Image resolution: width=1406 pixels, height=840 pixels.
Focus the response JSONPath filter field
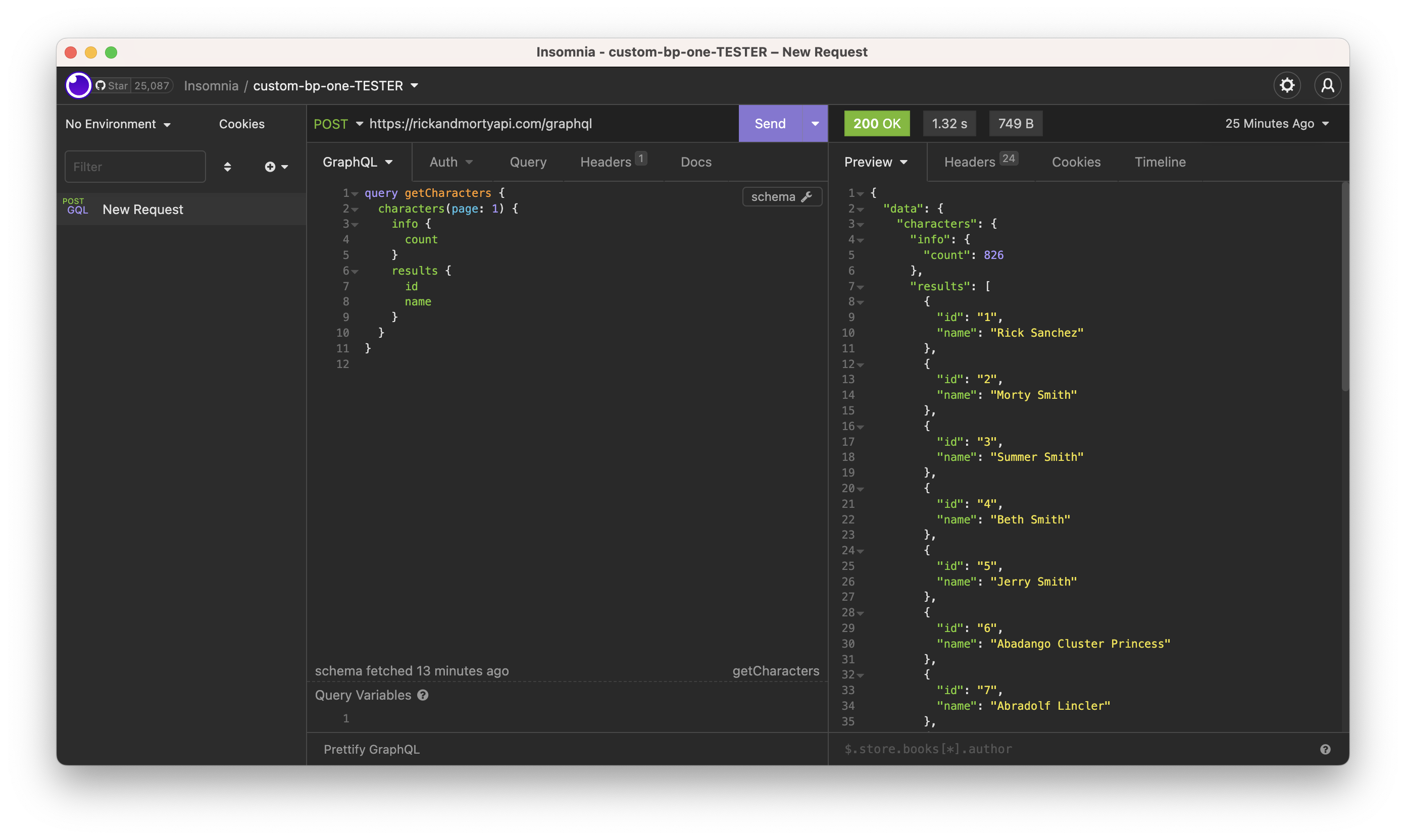point(1076,750)
